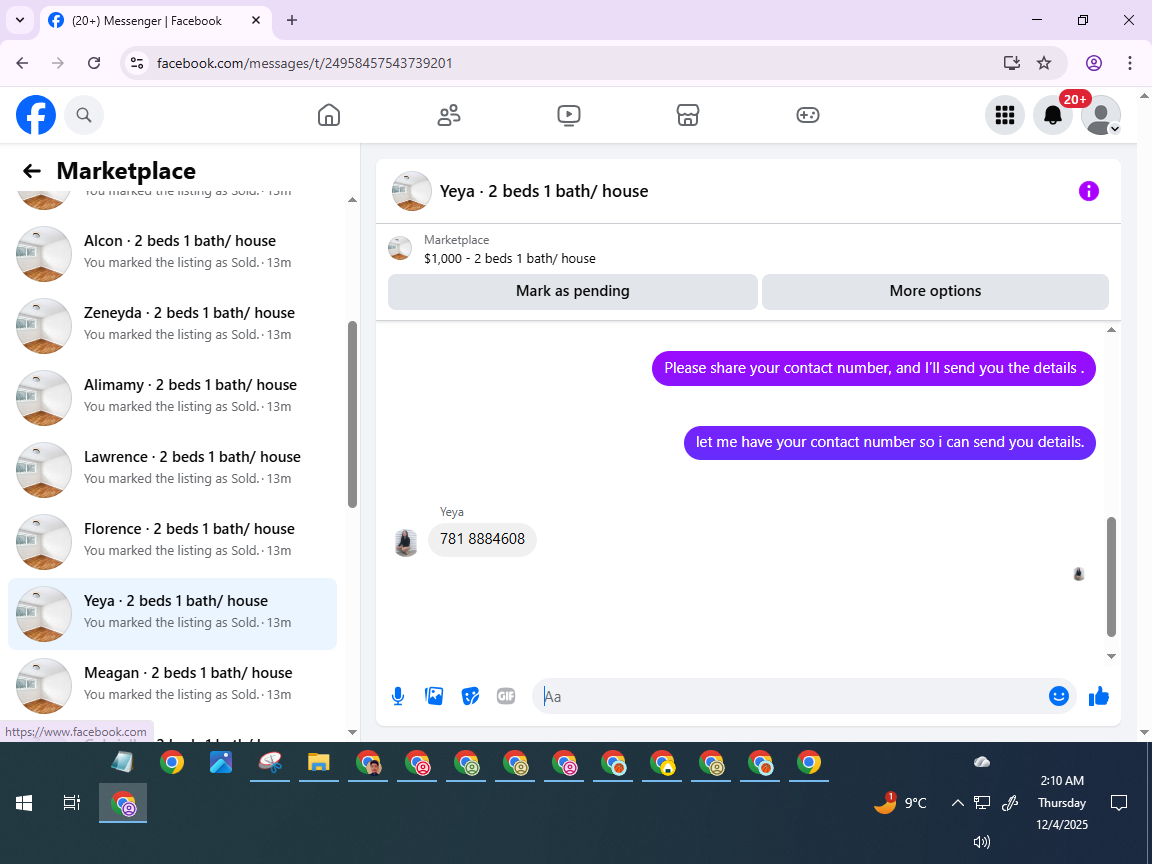
Task: Bookmark this page with star icon
Action: [x=1044, y=63]
